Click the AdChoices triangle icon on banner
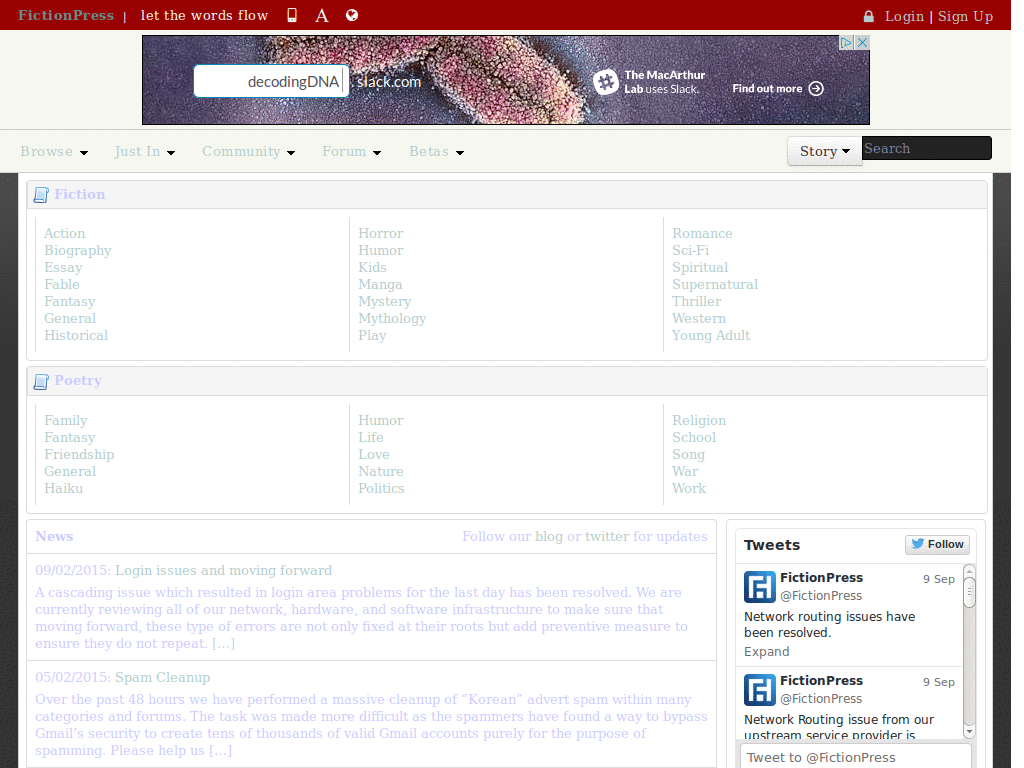 pos(846,43)
